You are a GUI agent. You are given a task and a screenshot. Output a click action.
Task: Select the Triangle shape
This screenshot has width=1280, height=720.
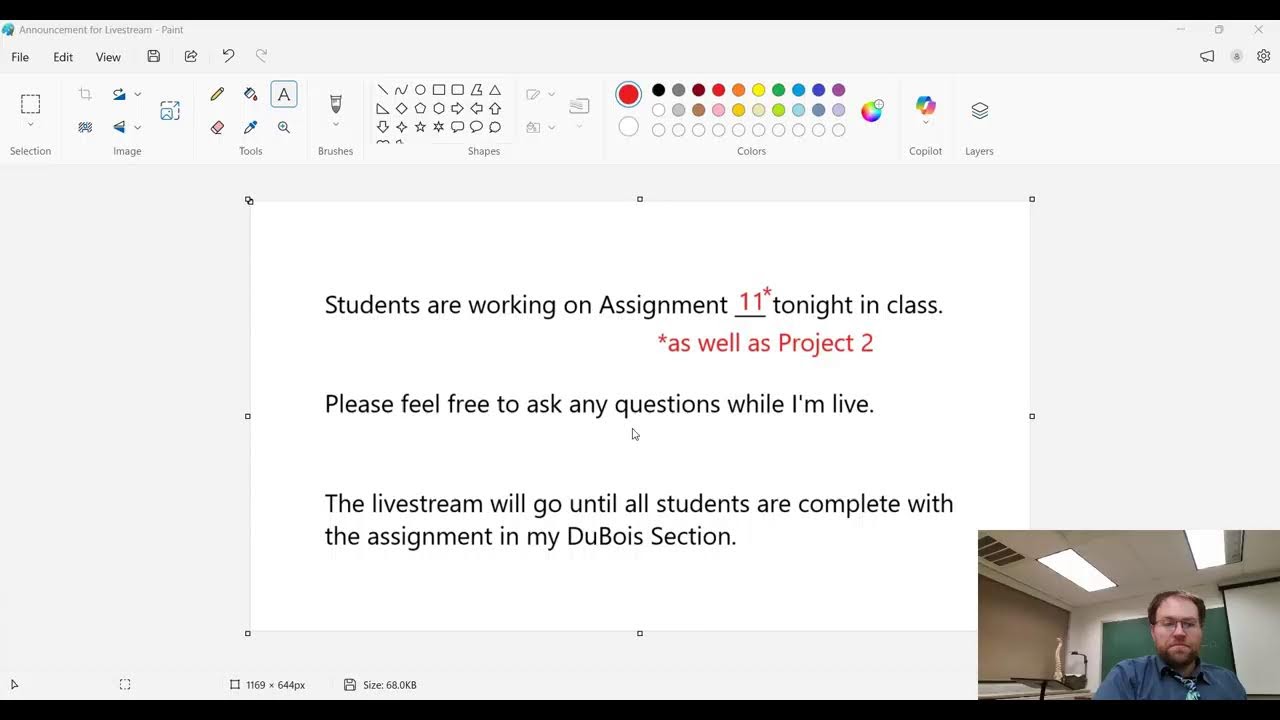click(x=495, y=90)
